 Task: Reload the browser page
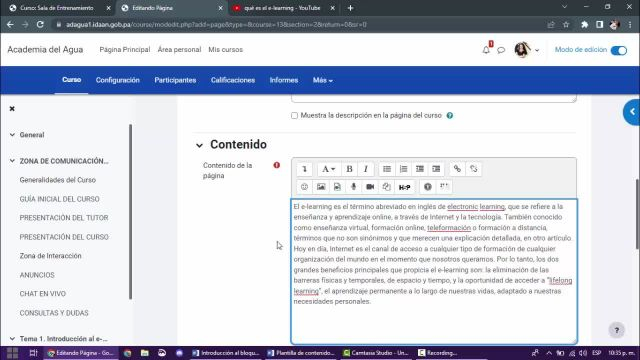(40, 24)
